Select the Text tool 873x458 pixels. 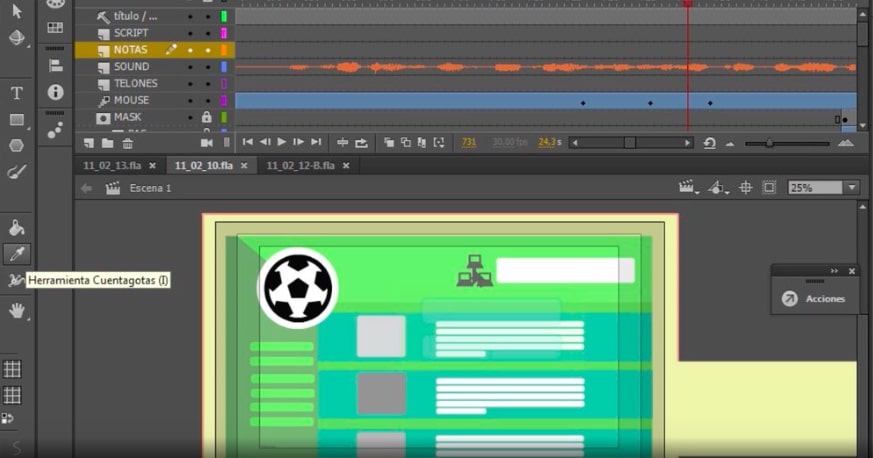pos(17,92)
